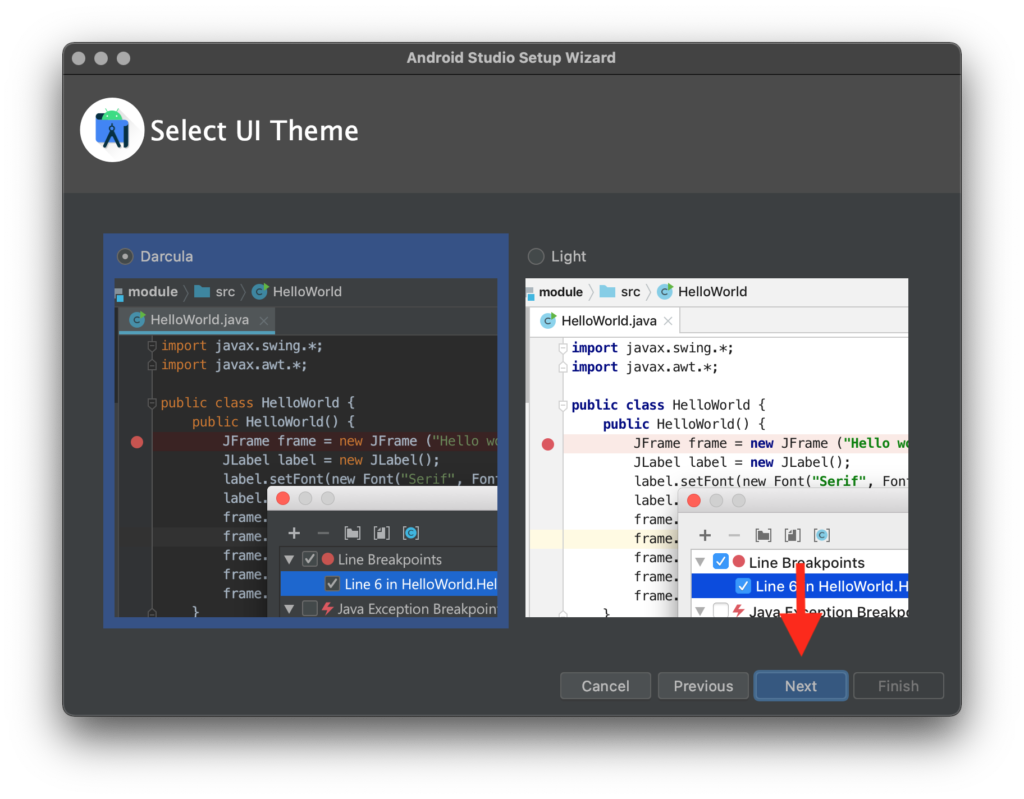Viewport: 1024px width, 799px height.
Task: Toggle Java Exception Breakpoints checkbox in Light preview
Action: click(720, 611)
